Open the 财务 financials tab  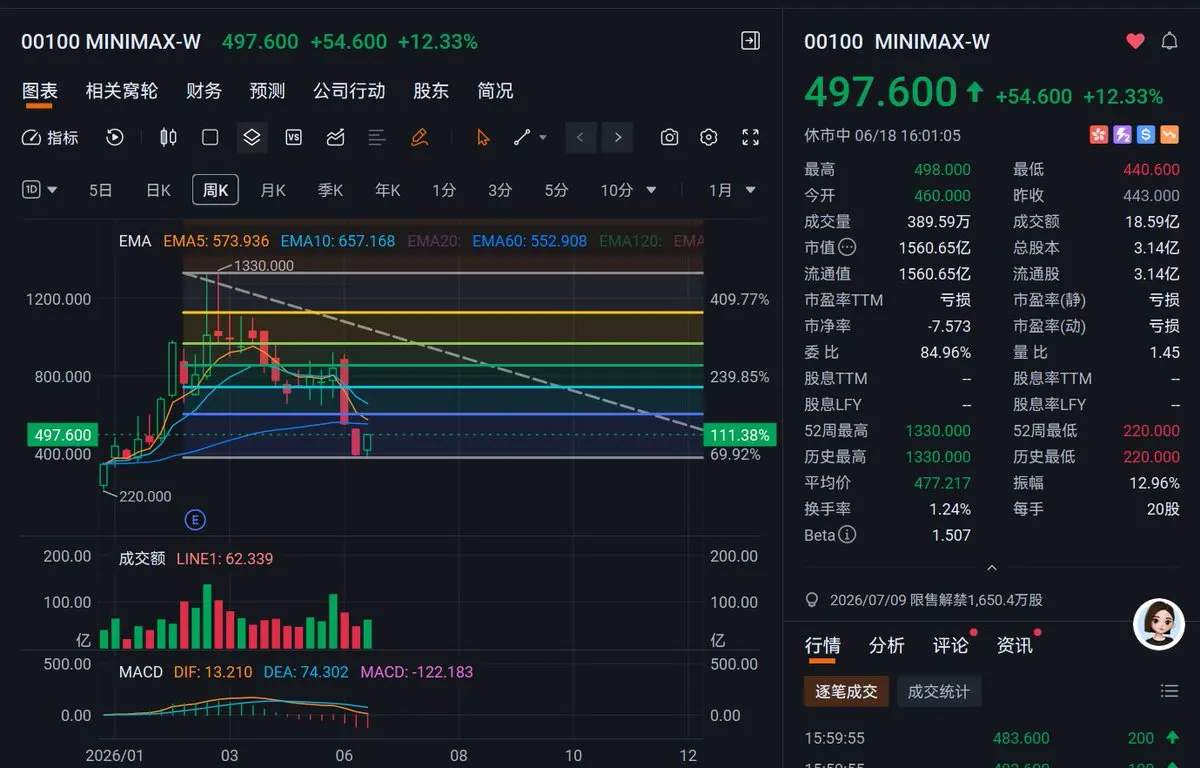tap(204, 91)
